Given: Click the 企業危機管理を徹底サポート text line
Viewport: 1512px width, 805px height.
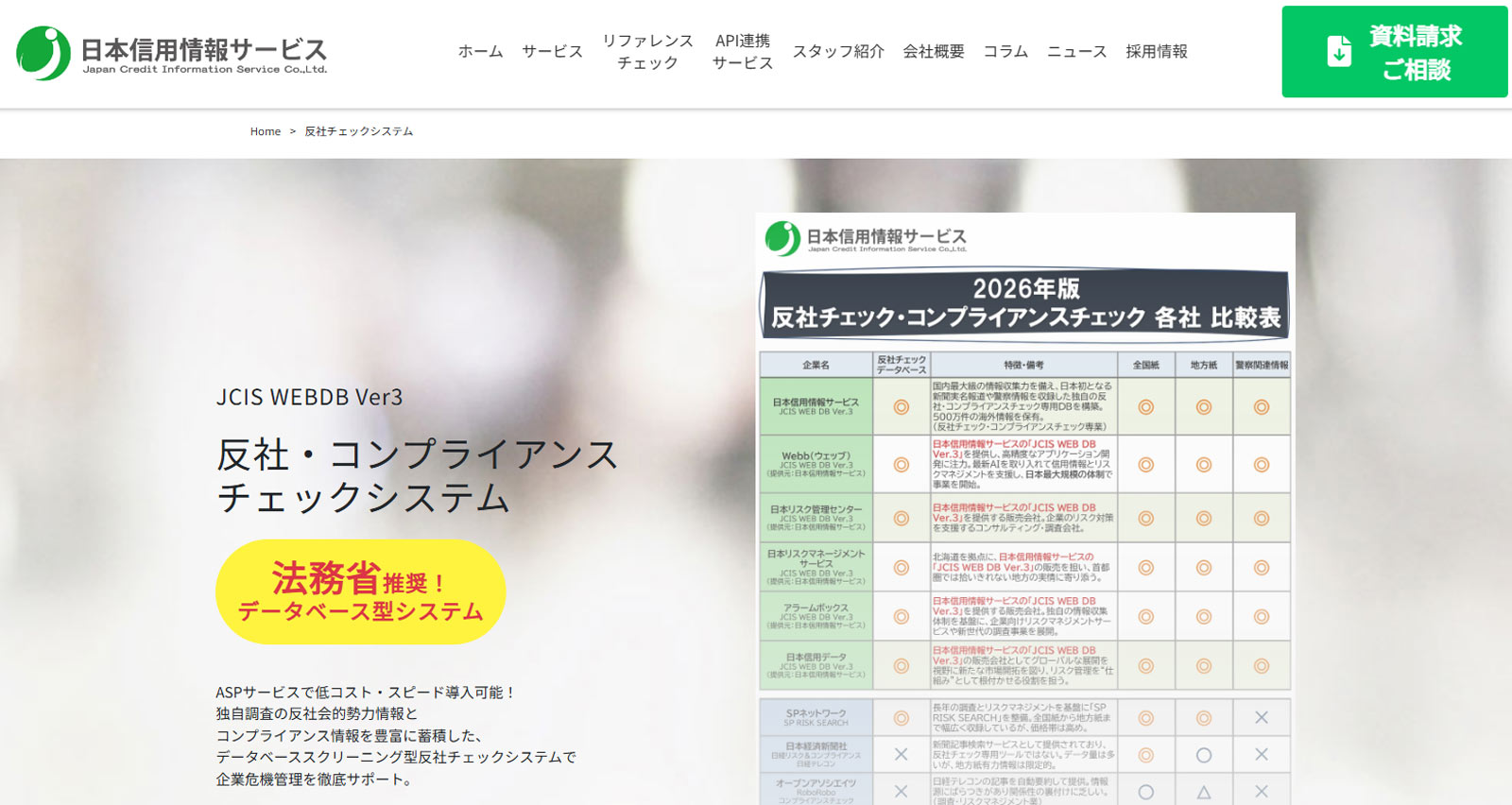Looking at the screenshot, I should coord(314,779).
